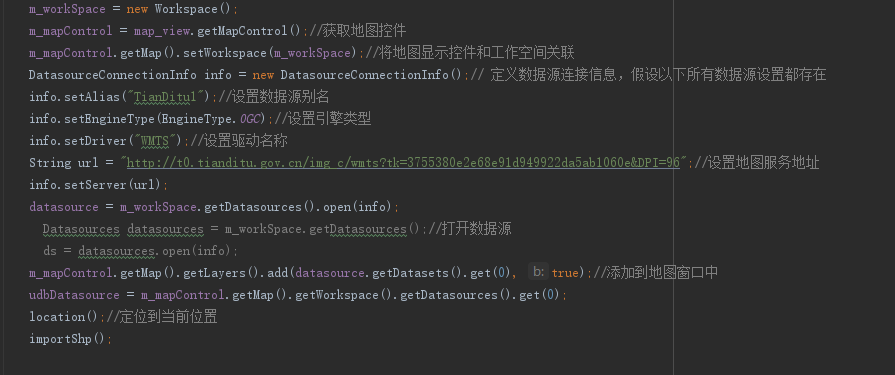Click the b: parameter hint before true
Screen dimensions: 895x375
pyautogui.click(x=538, y=273)
